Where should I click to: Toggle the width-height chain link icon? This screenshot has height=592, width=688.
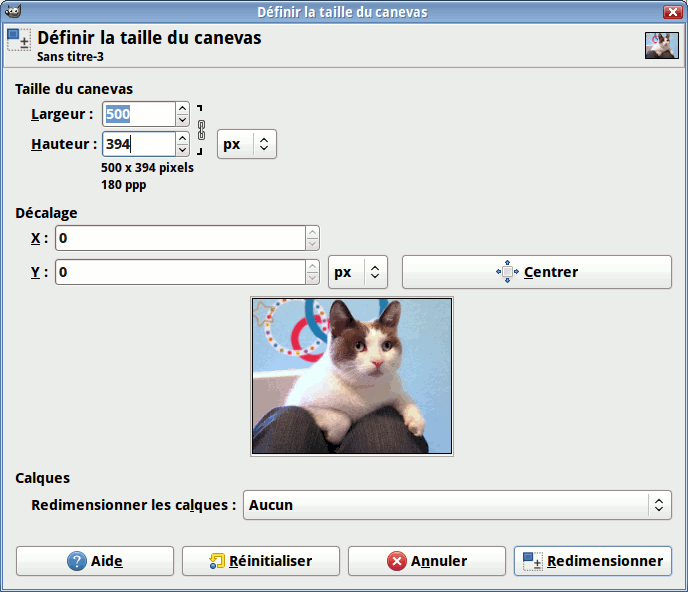pyautogui.click(x=200, y=129)
